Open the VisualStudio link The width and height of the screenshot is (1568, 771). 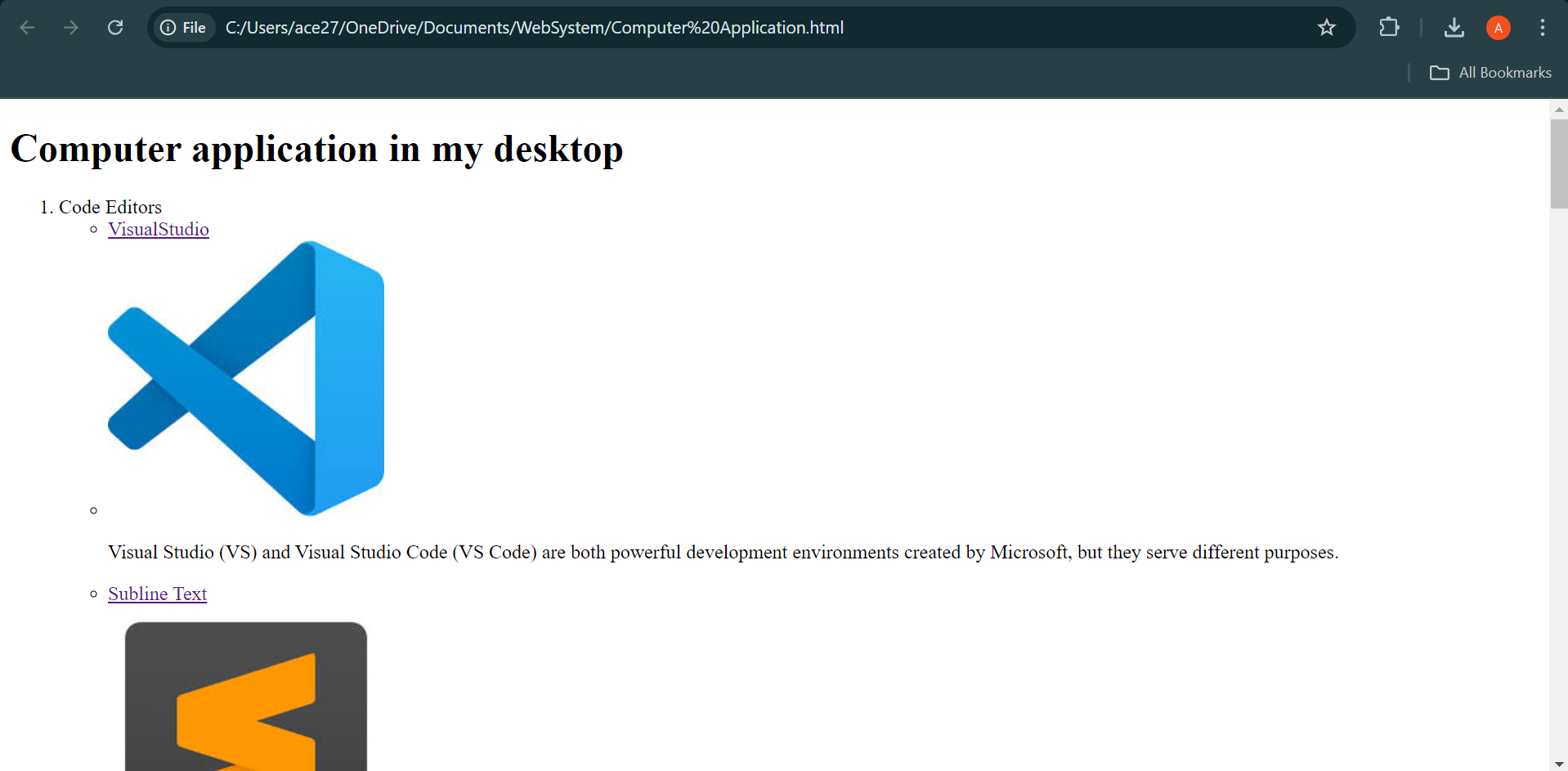point(159,230)
